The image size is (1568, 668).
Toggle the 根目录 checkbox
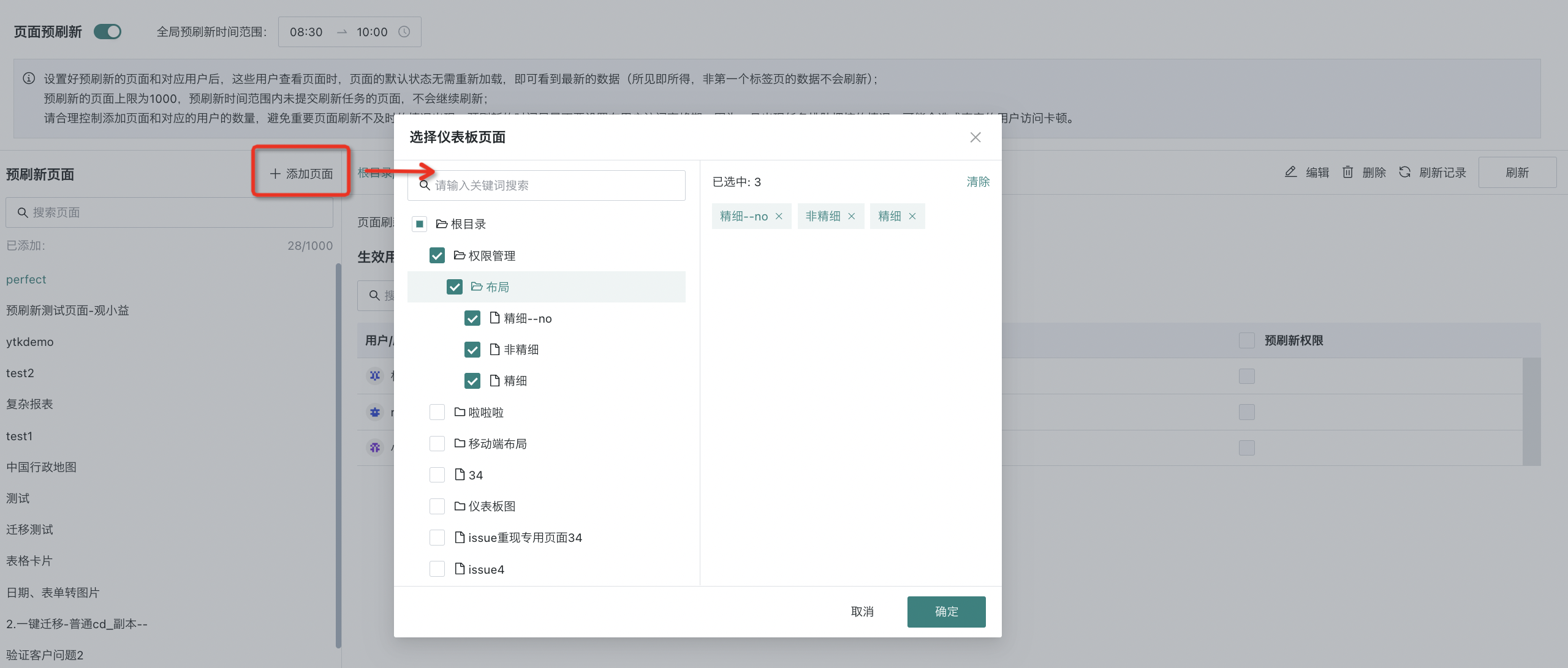pyautogui.click(x=419, y=224)
